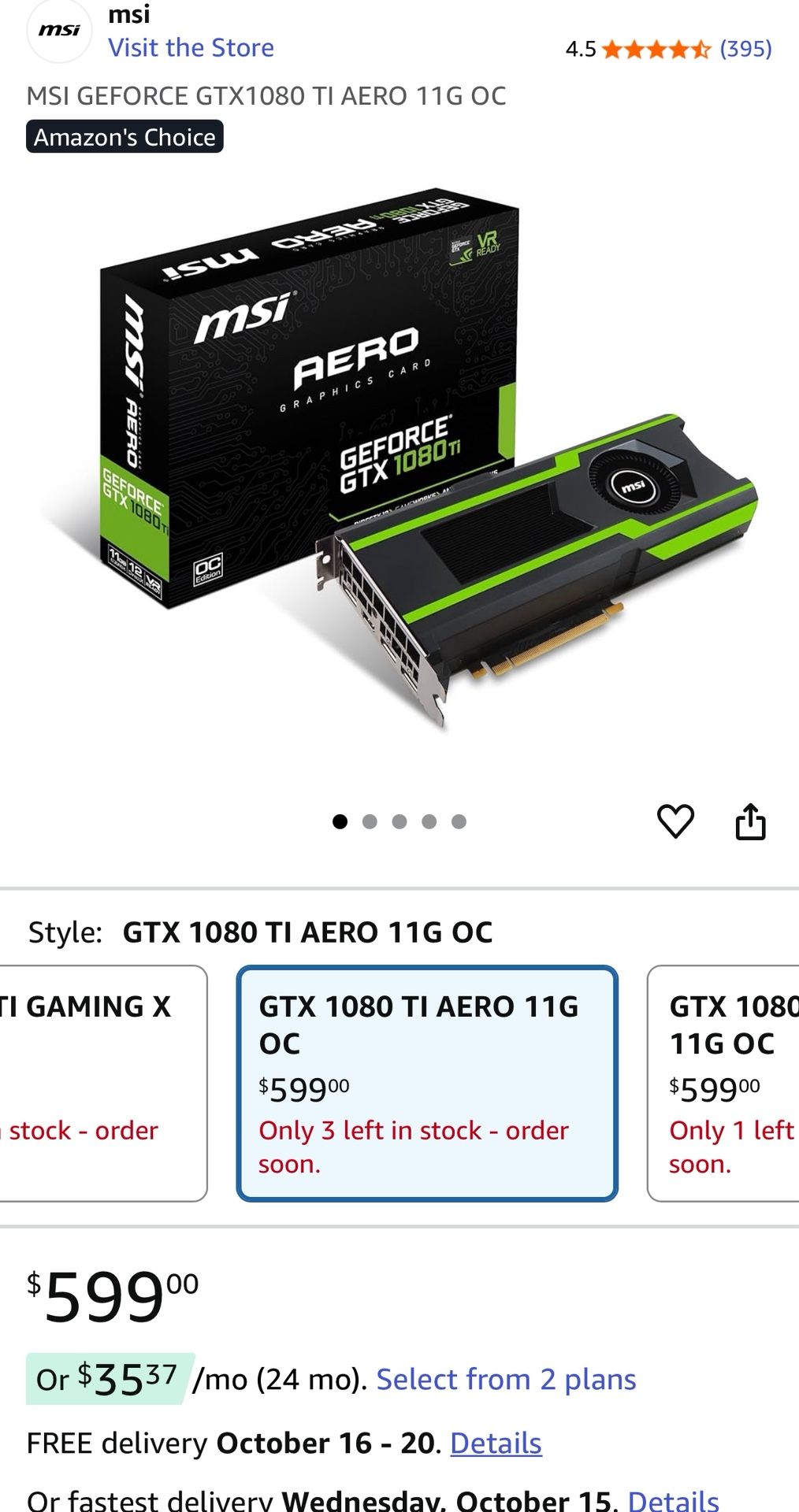
Task: Open Details link for fastest delivery
Action: (x=673, y=1499)
